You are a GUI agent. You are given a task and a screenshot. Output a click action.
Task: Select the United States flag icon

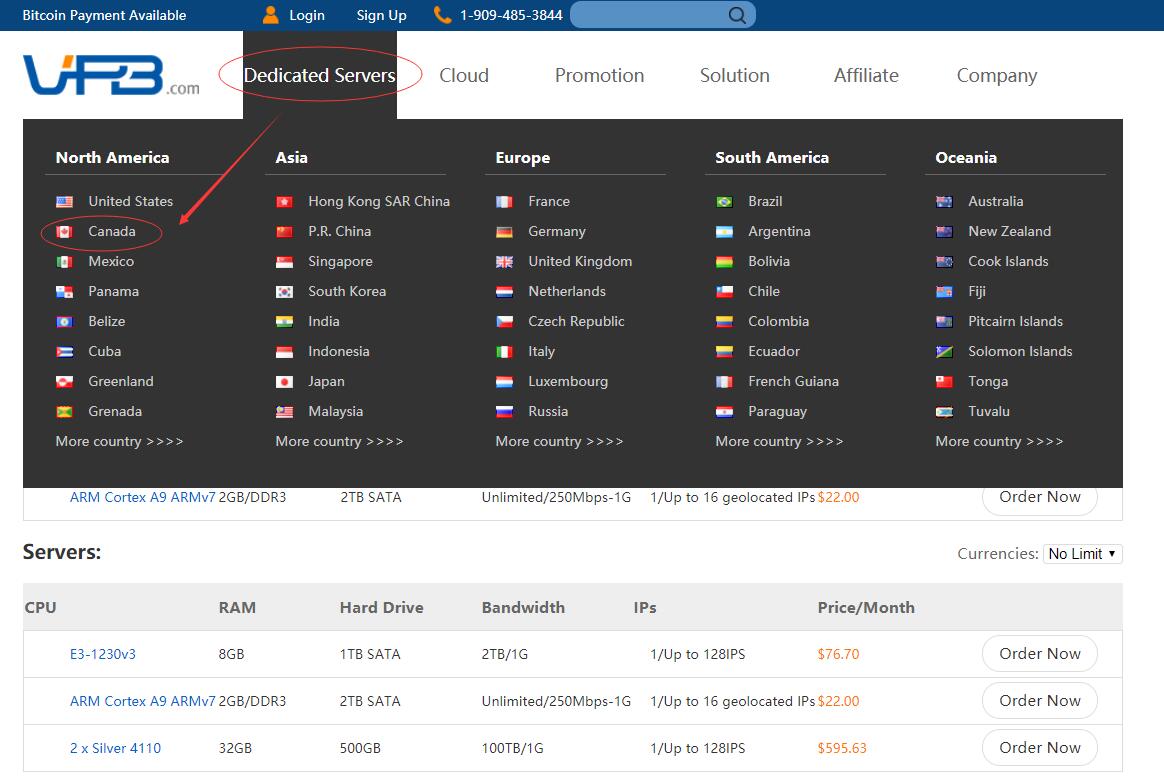(65, 201)
